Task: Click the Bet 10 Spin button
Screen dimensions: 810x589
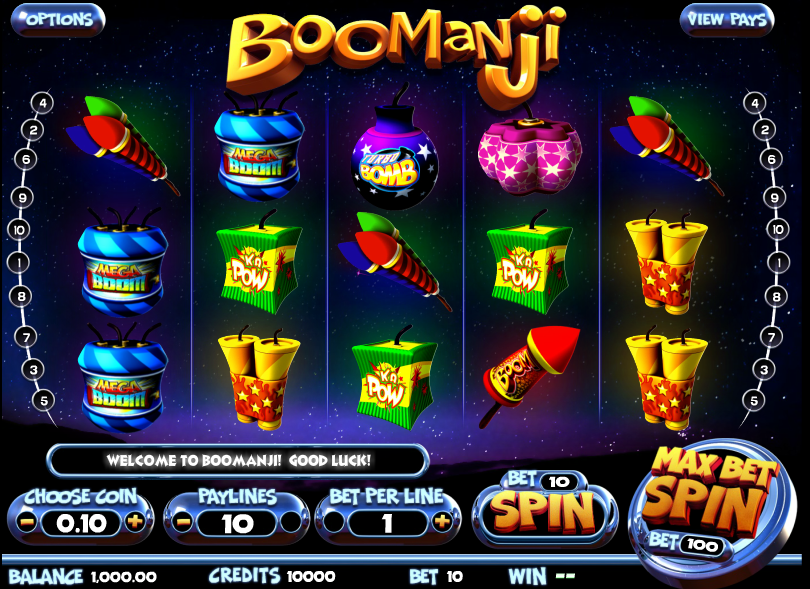Action: tap(546, 509)
